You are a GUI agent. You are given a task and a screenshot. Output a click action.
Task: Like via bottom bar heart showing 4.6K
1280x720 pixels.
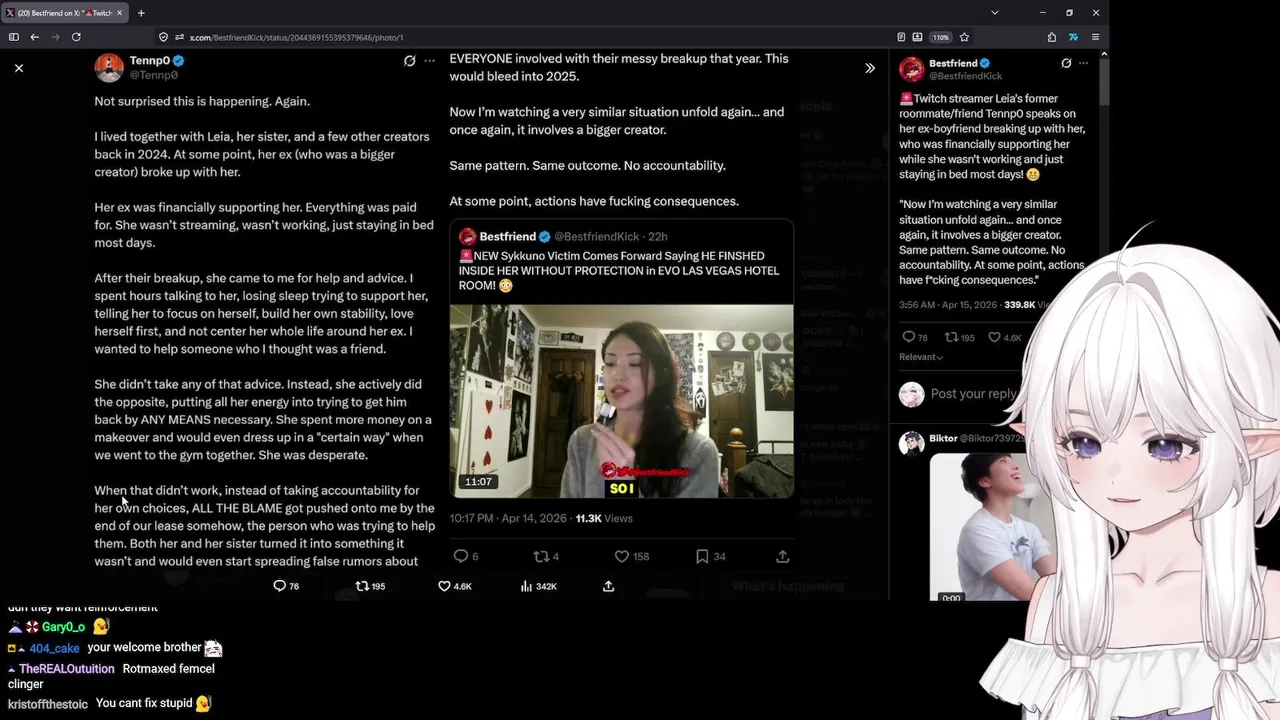pos(455,586)
